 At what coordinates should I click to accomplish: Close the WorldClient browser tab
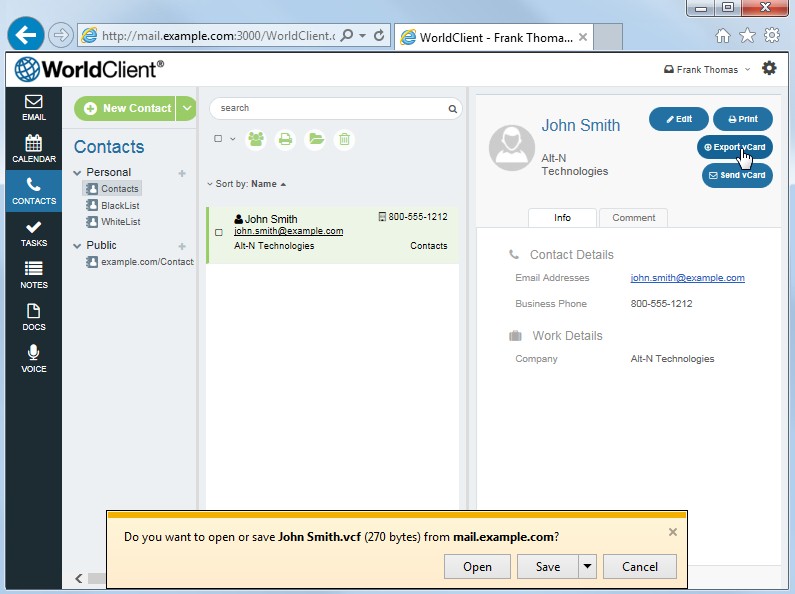point(583,37)
